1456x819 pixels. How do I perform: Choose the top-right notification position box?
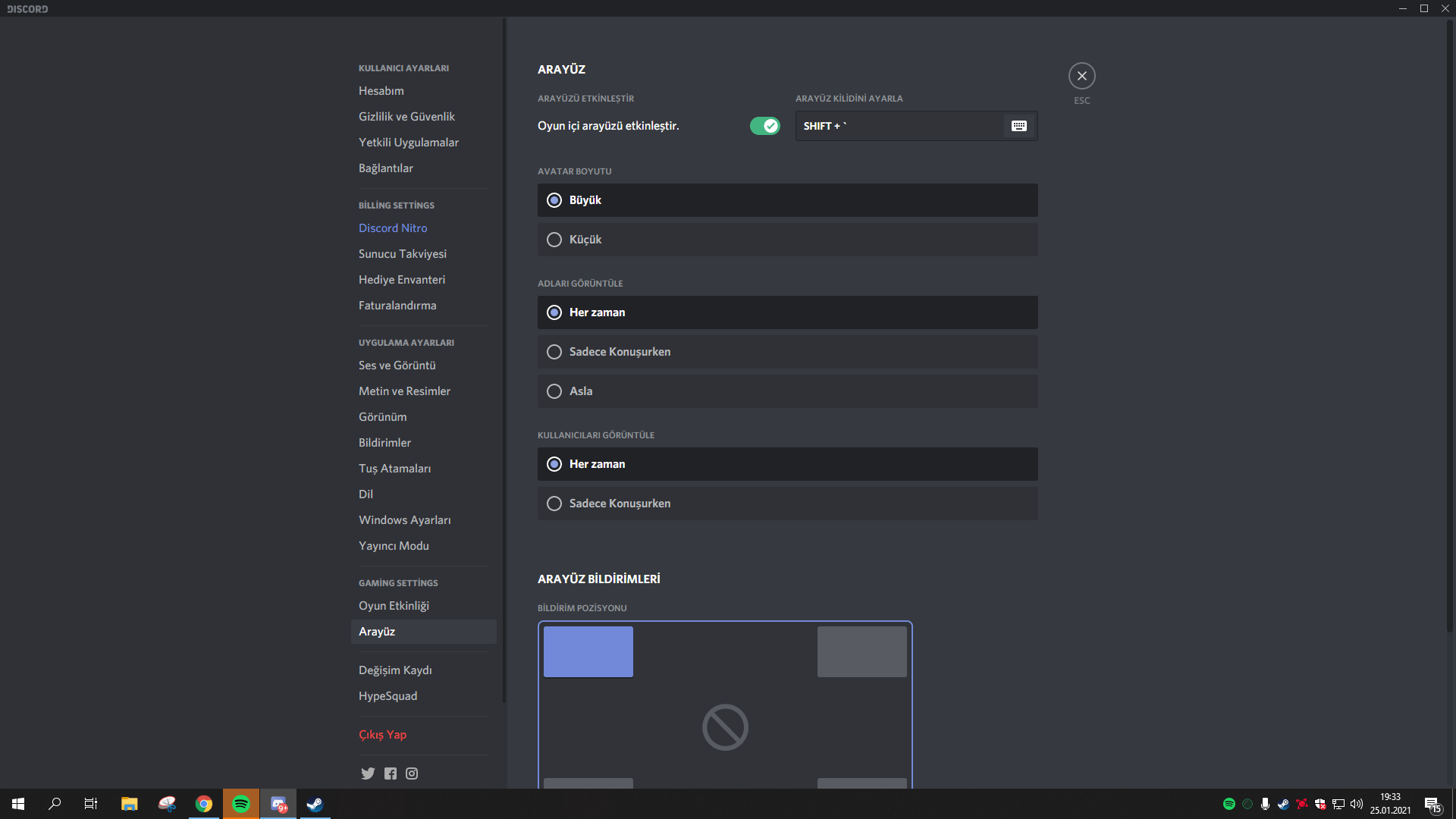861,651
